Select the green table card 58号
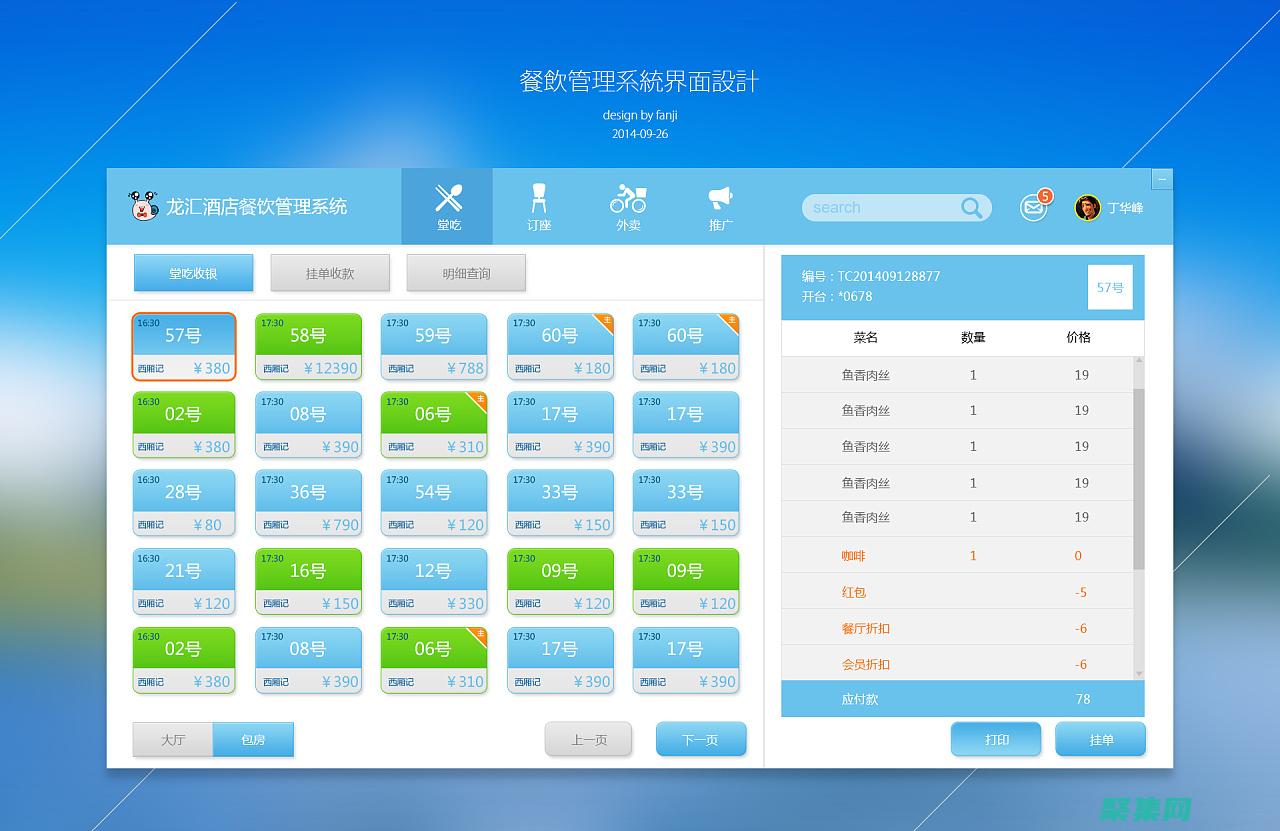Image resolution: width=1280 pixels, height=831 pixels. pyautogui.click(x=309, y=346)
